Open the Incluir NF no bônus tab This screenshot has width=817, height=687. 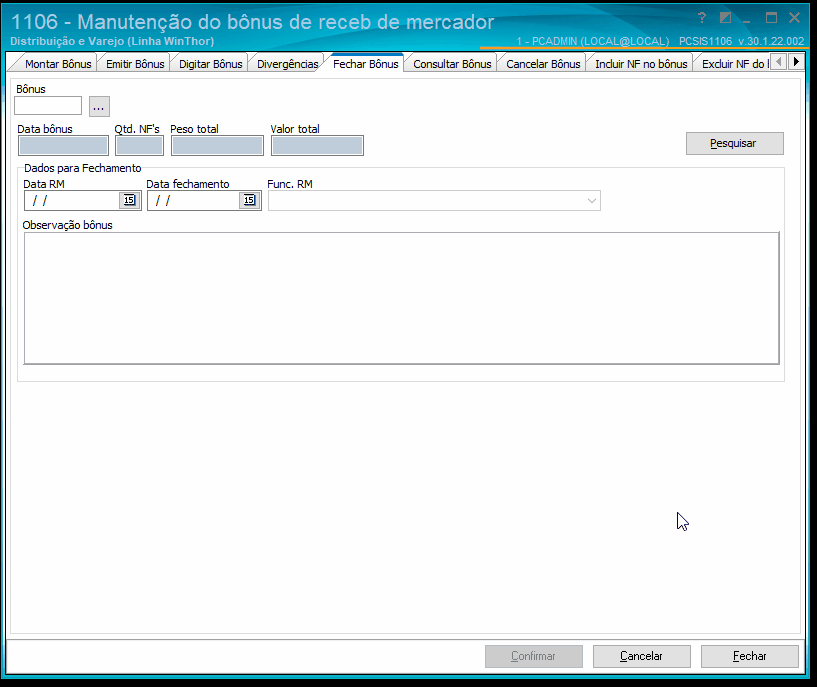[x=641, y=64]
